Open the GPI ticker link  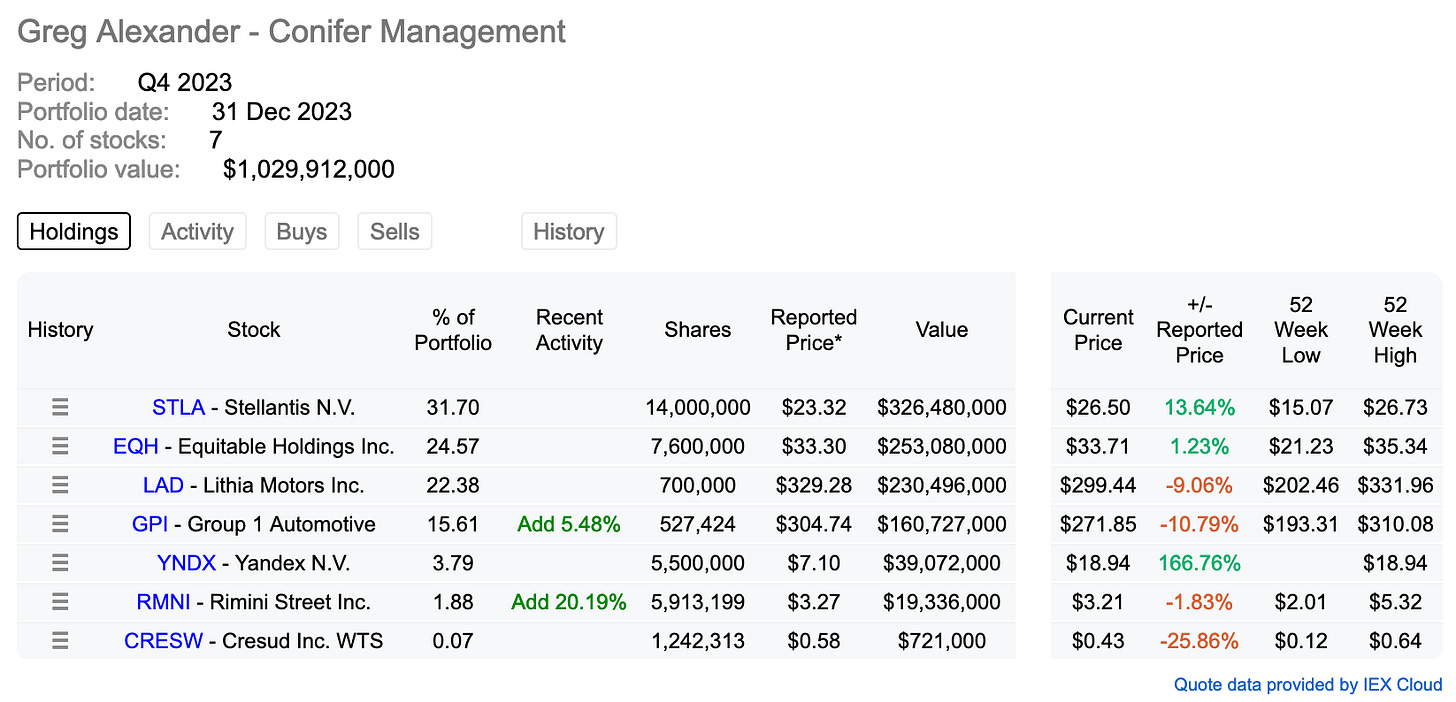(149, 524)
